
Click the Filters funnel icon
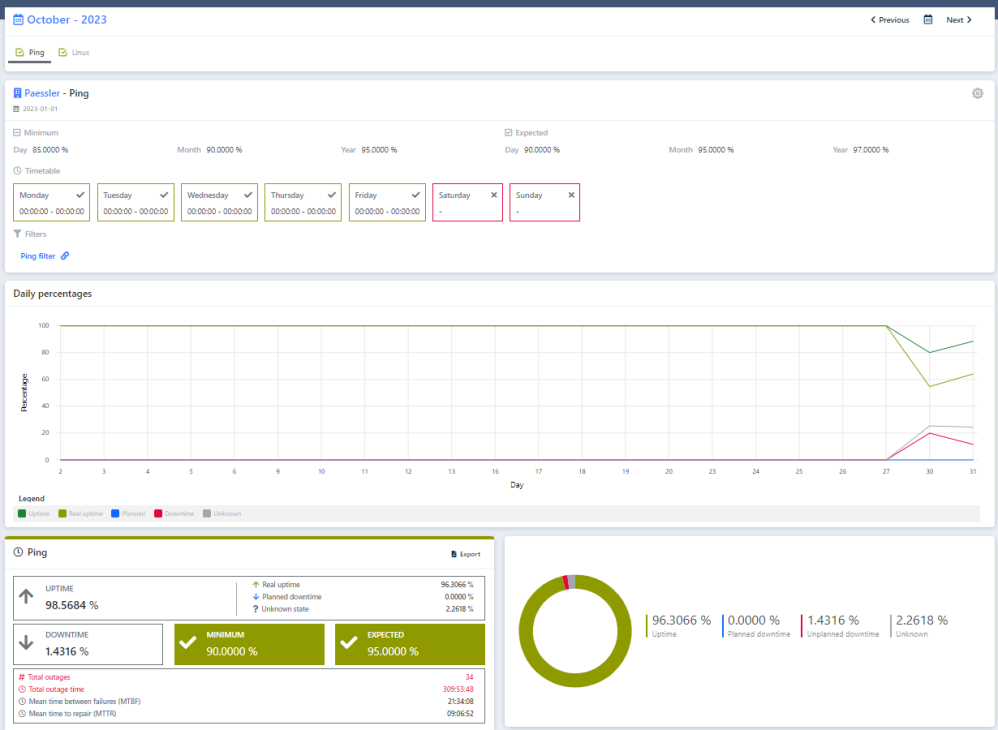[x=17, y=234]
